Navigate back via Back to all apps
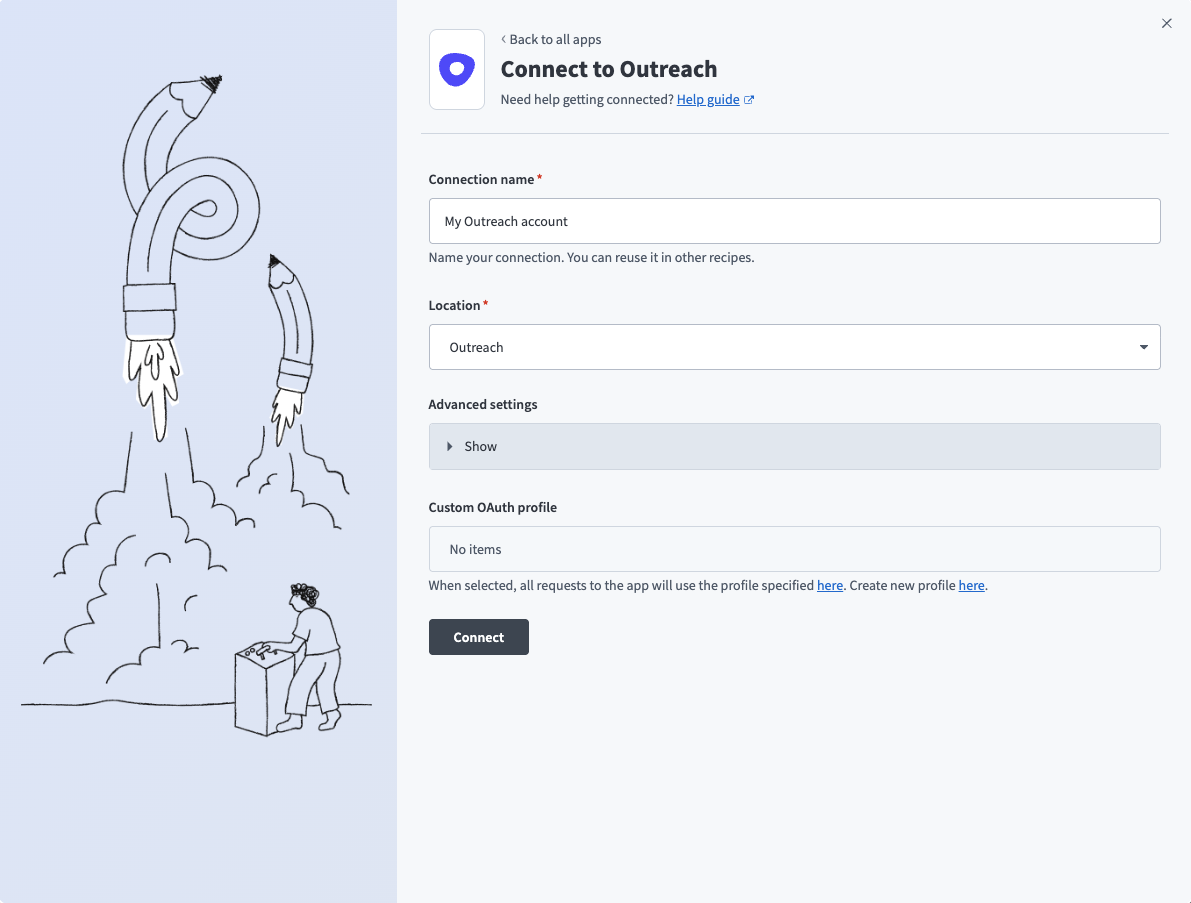 (554, 39)
